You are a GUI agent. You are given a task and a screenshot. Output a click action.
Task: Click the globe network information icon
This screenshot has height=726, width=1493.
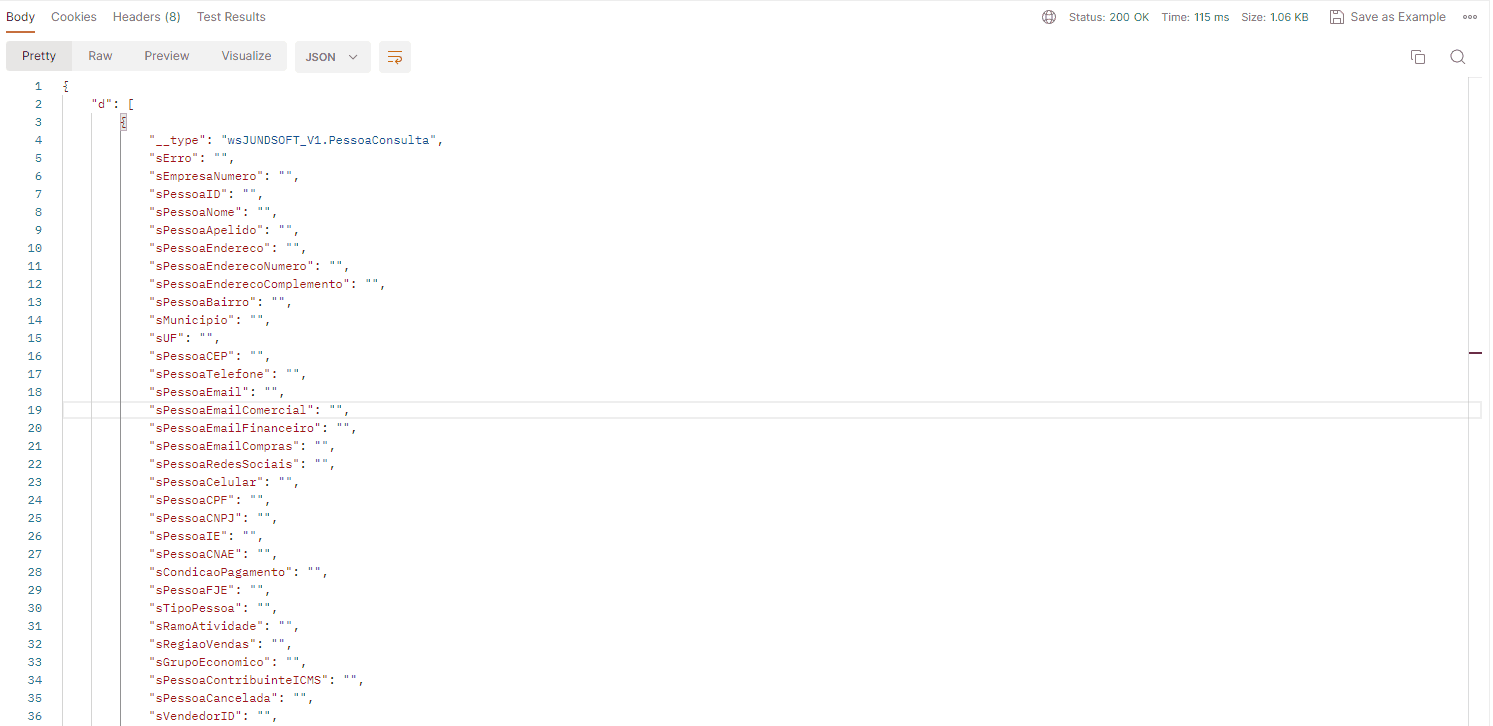coord(1049,17)
